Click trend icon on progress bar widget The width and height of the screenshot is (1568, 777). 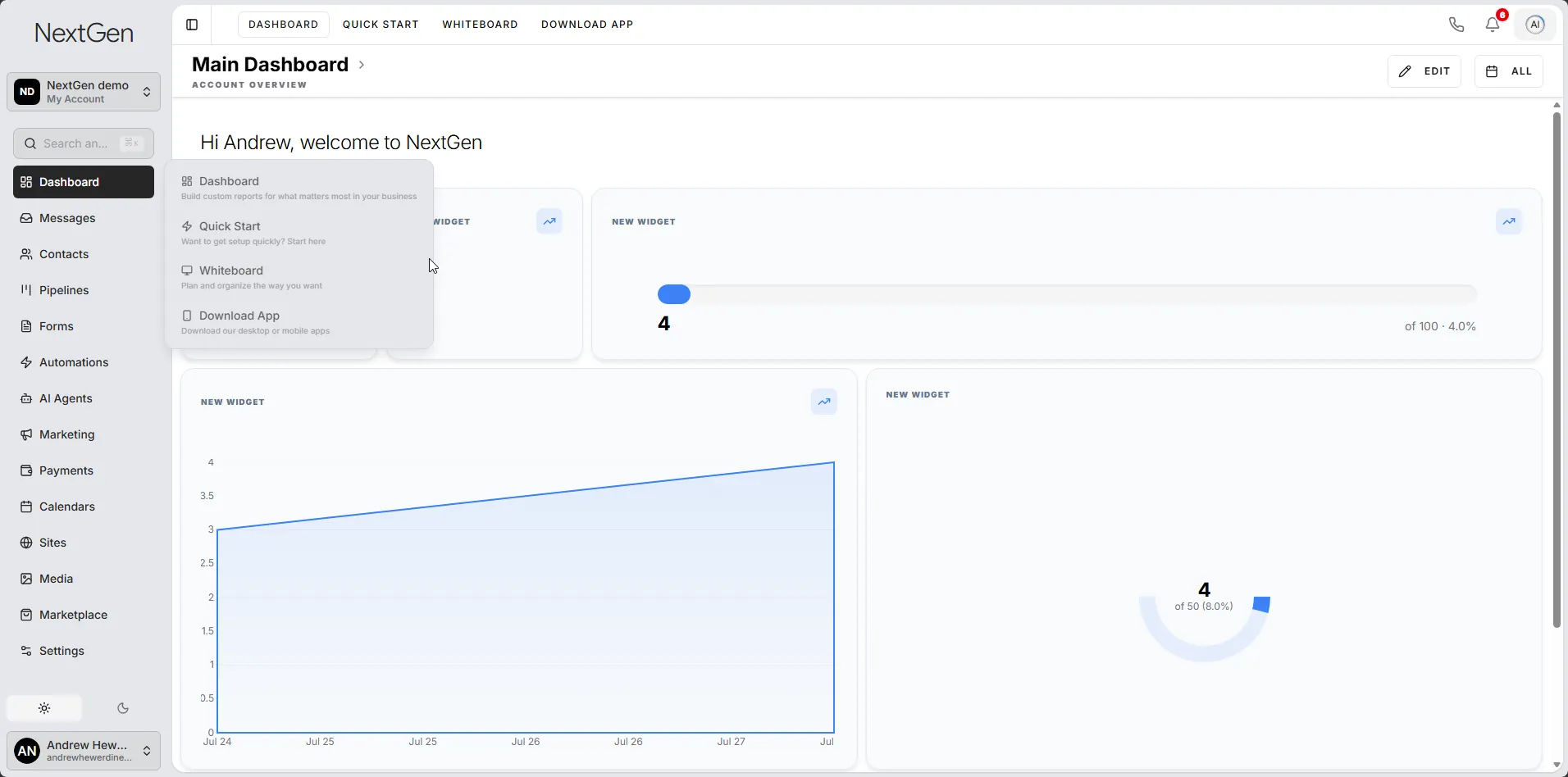[1509, 221]
